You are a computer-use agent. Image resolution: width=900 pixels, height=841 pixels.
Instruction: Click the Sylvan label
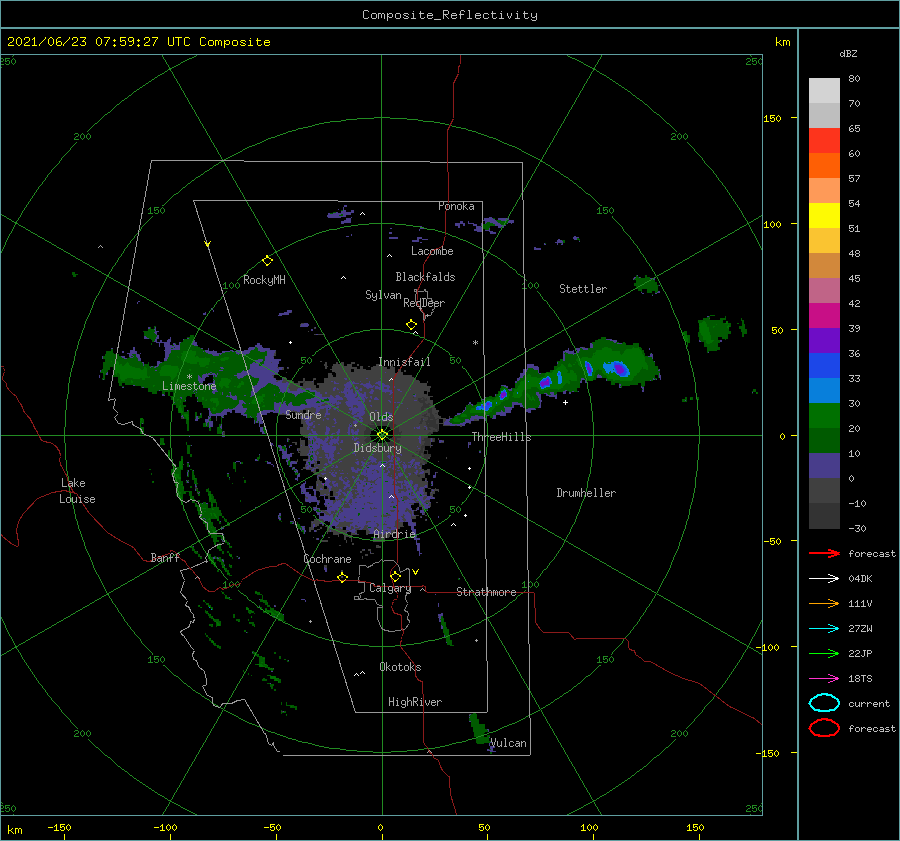[383, 295]
